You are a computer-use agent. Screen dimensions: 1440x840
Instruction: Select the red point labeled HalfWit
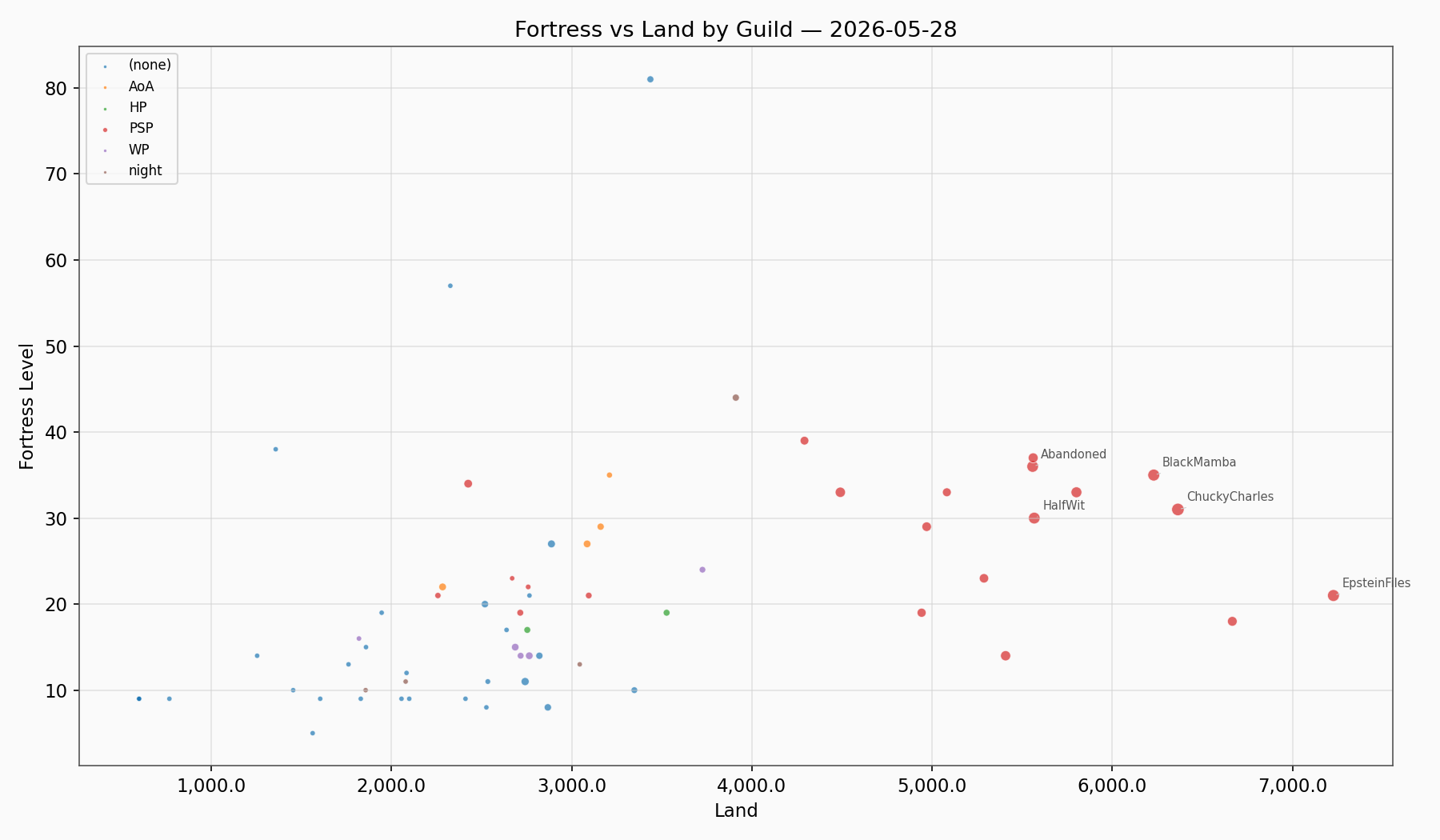1034,518
